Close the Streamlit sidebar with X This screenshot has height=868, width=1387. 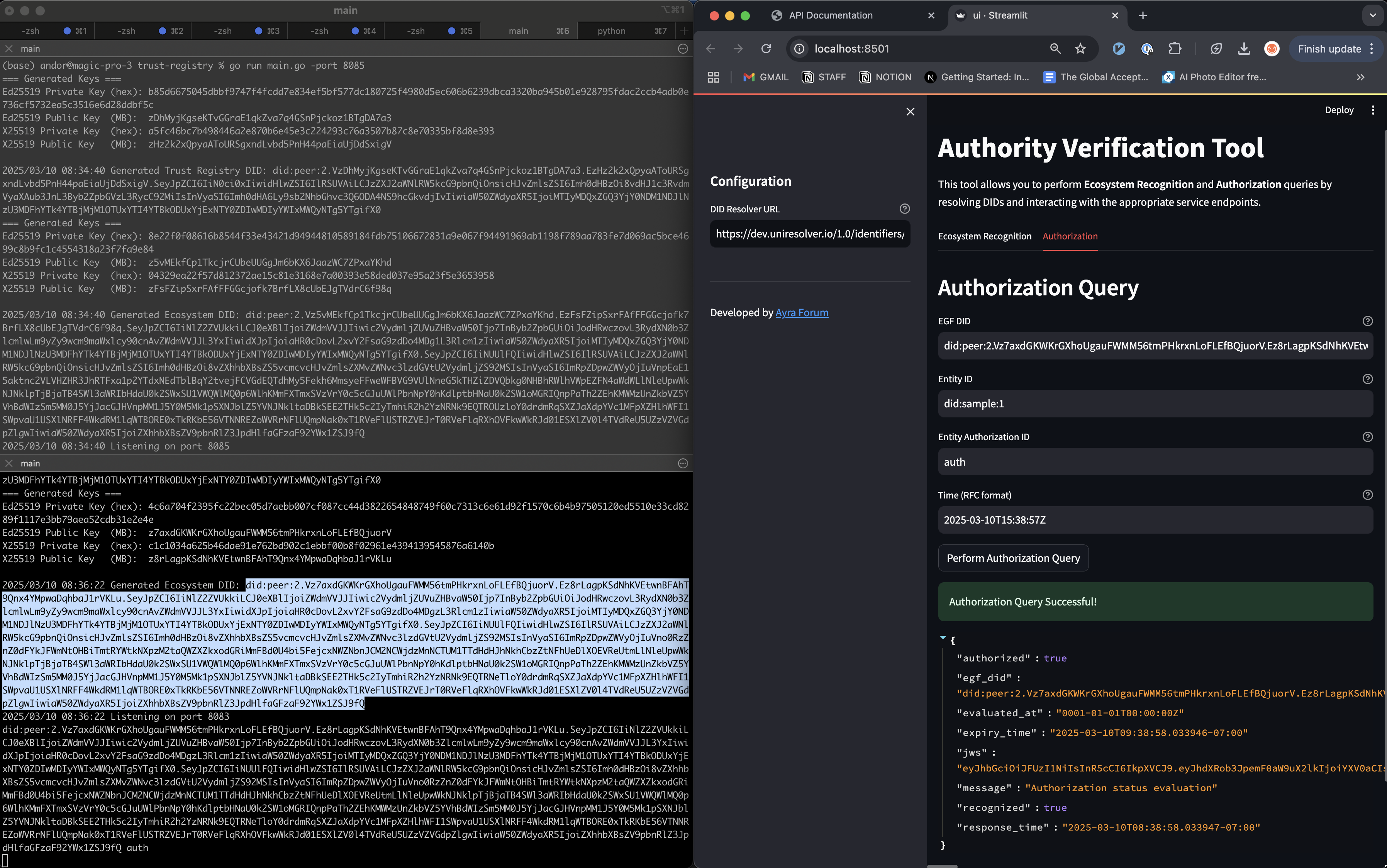coord(910,111)
